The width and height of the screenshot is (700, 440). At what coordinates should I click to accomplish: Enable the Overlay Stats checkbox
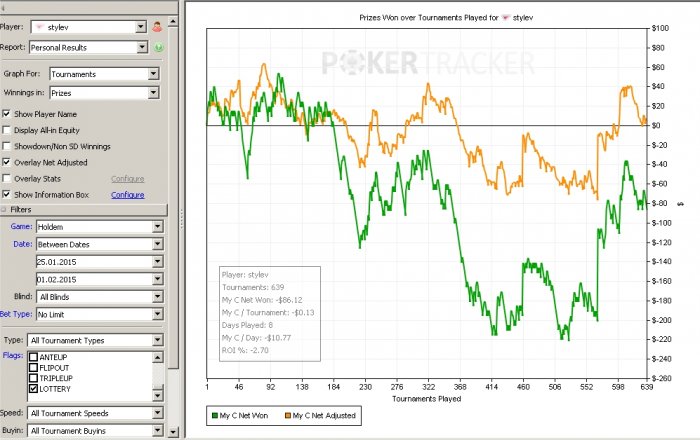[6, 178]
